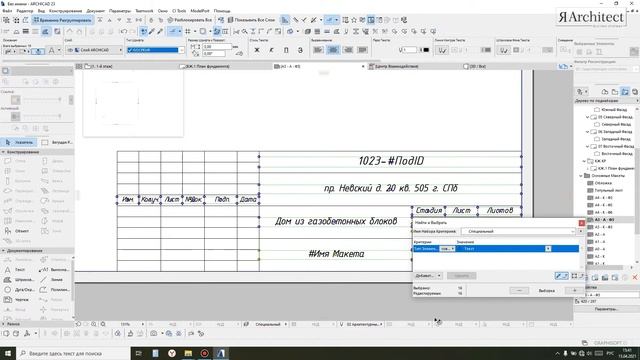Click the Pick Up Parameters eyedropper
This screenshot has width=640, height=360.
[151, 31]
